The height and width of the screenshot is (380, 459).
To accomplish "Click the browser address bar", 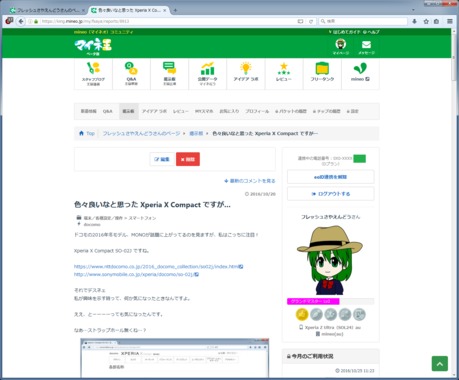I will point(167,21).
